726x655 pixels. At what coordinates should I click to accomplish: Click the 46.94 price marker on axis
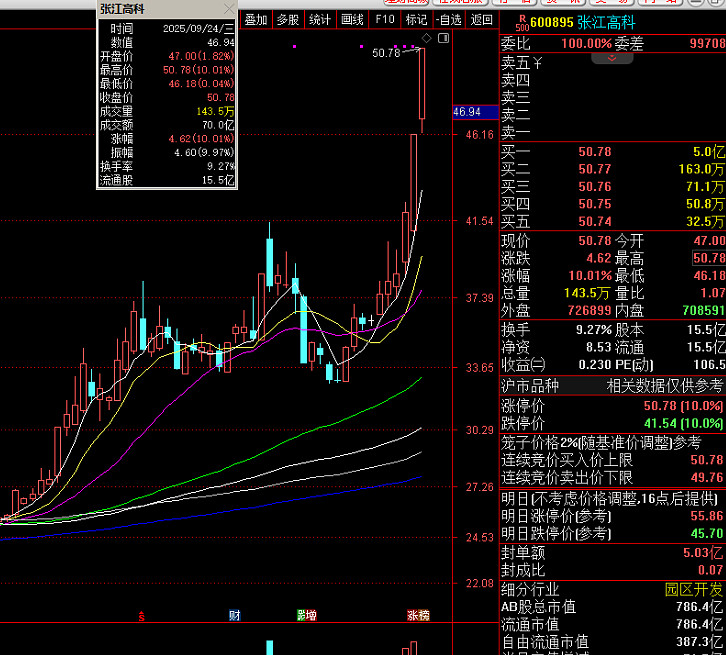467,112
